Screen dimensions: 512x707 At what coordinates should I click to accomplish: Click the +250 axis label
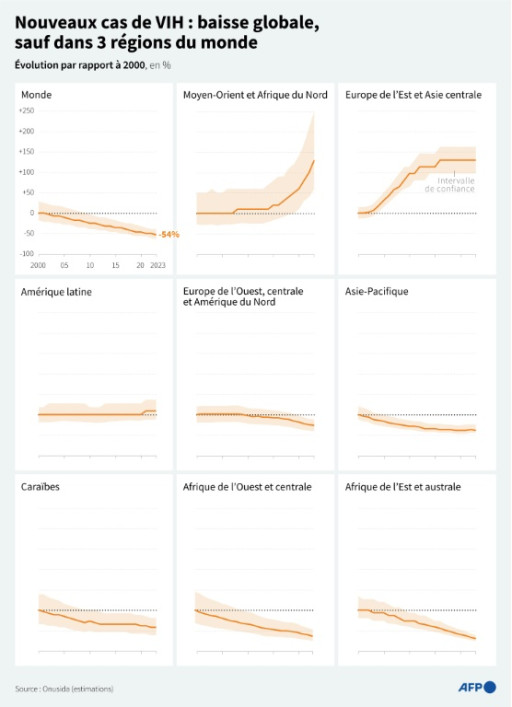coord(27,111)
